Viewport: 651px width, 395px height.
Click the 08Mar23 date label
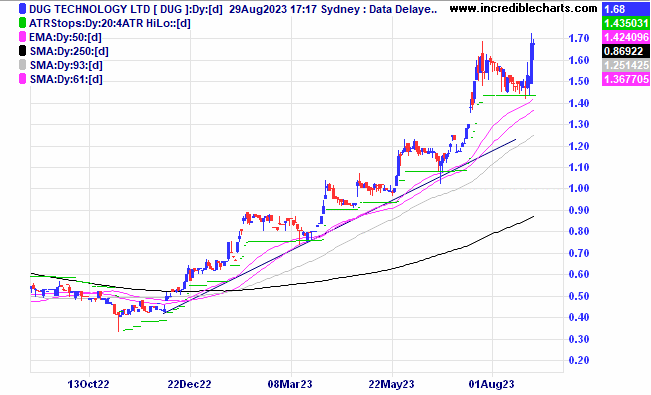290,384
